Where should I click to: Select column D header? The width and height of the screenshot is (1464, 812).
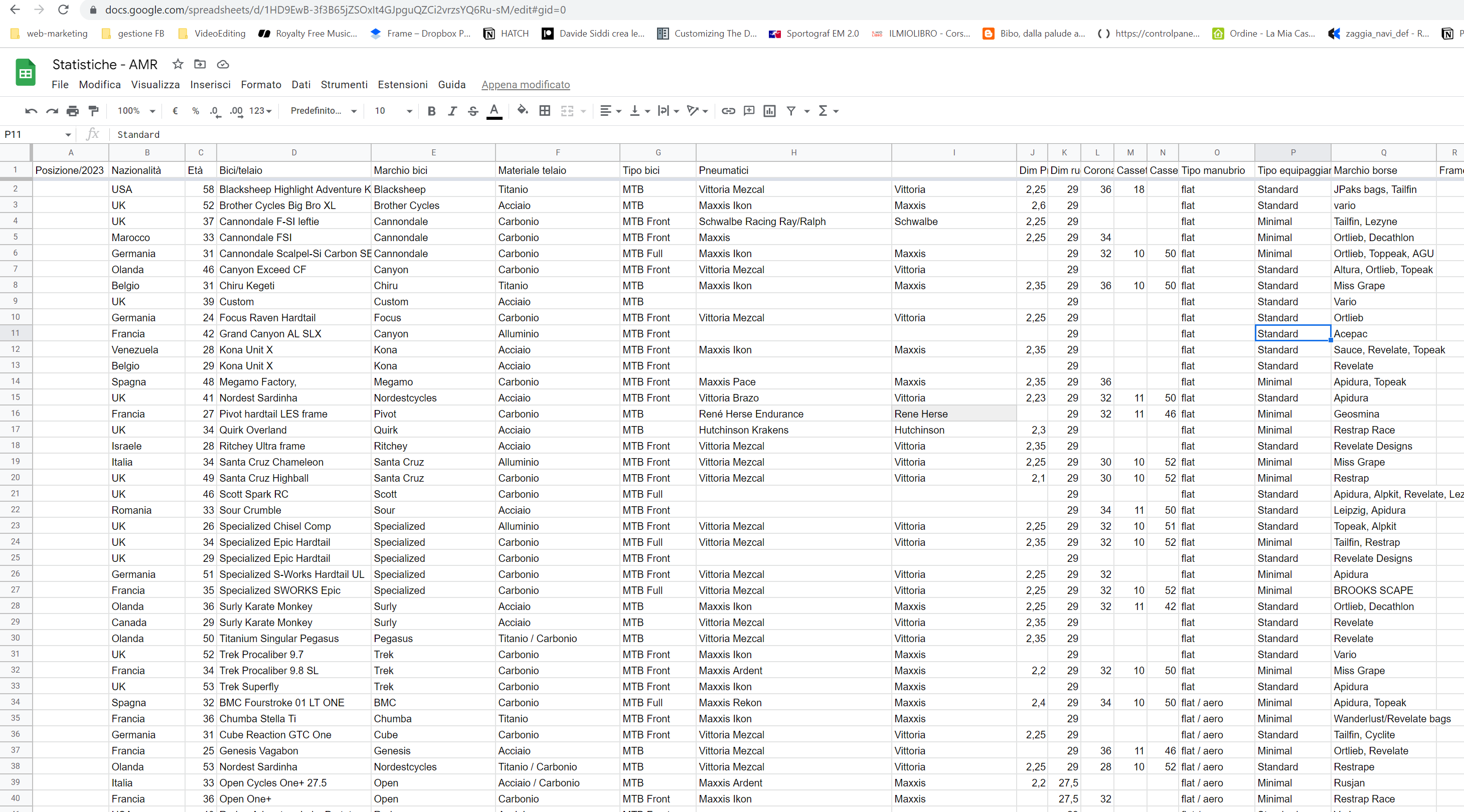(x=294, y=152)
